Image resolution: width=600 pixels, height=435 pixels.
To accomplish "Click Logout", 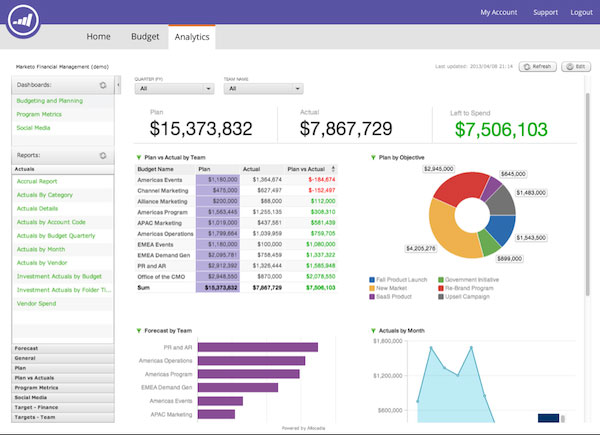I will tap(581, 12).
